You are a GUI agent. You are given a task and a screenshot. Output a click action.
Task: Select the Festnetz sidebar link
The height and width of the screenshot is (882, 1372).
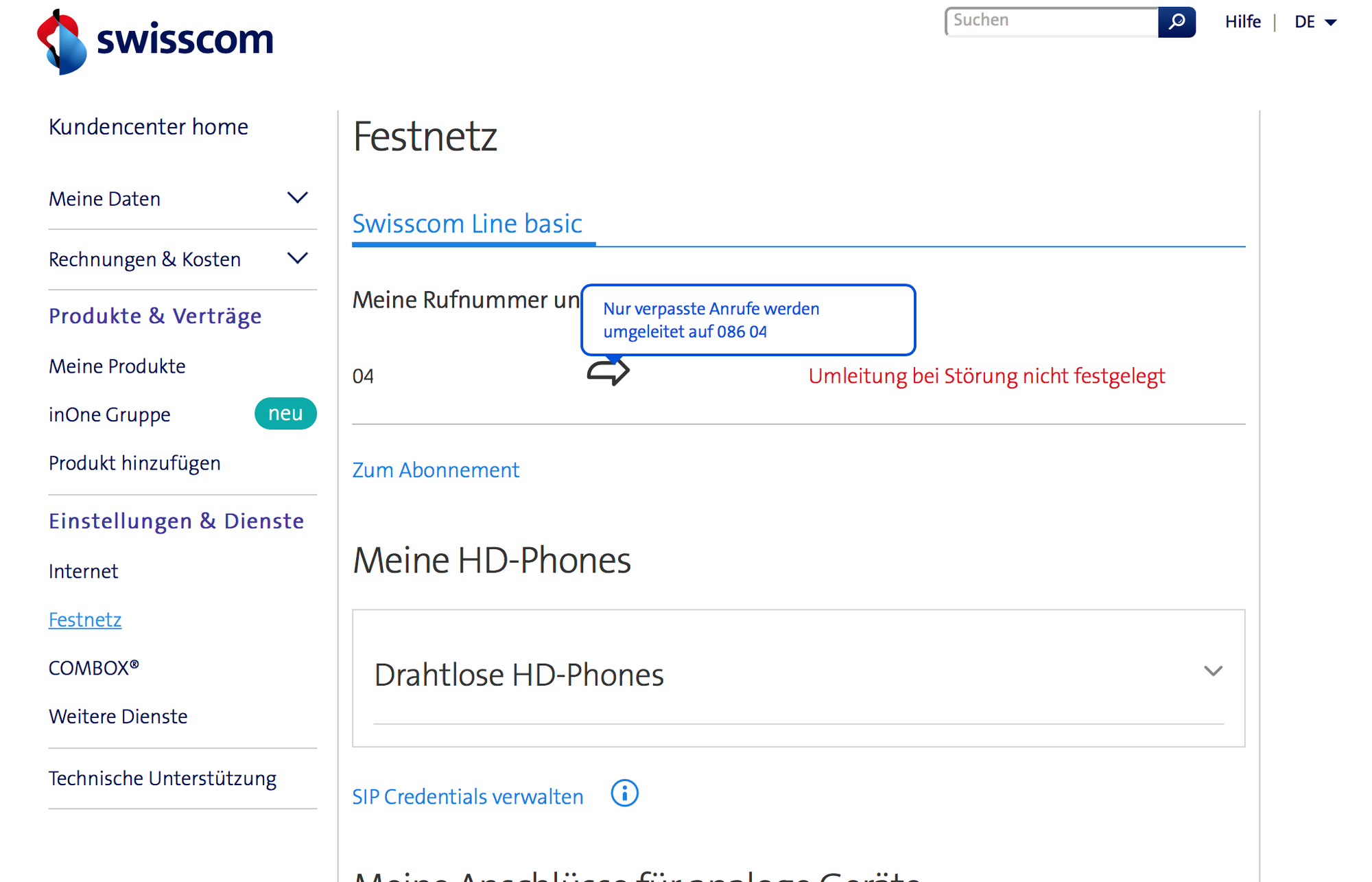tap(85, 620)
